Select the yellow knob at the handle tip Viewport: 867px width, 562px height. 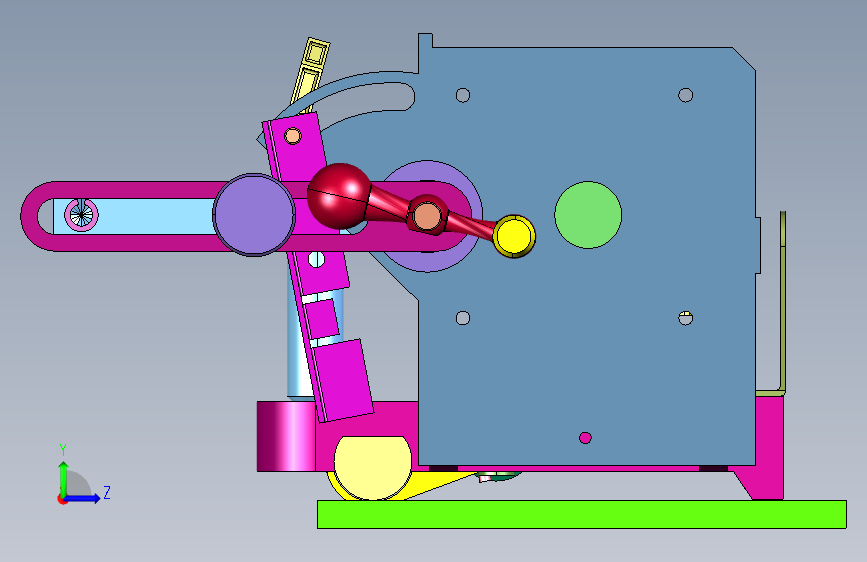pyautogui.click(x=514, y=236)
